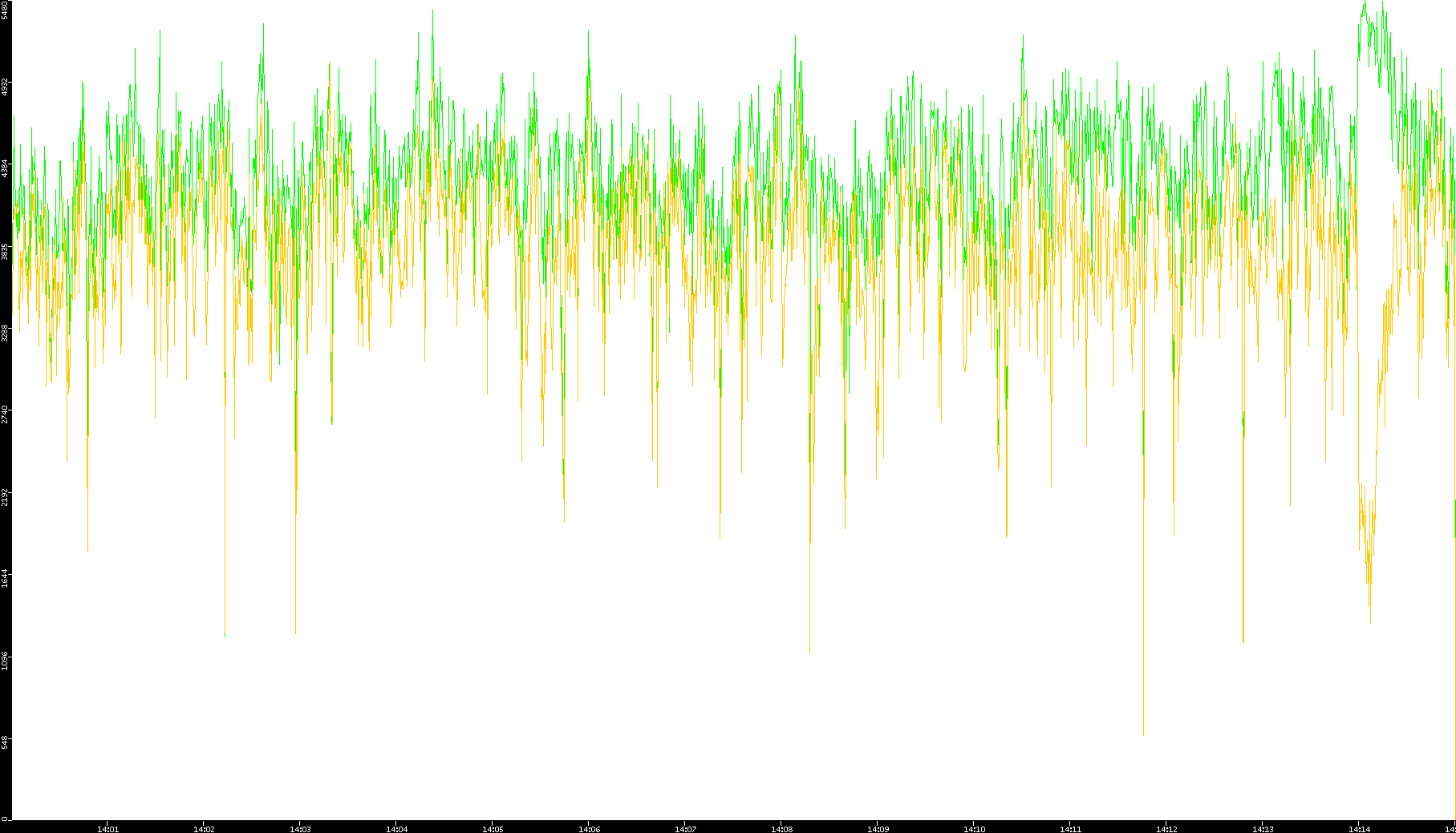The height and width of the screenshot is (833, 1456).
Task: Click the 1644 value axis label
Action: click(6, 578)
